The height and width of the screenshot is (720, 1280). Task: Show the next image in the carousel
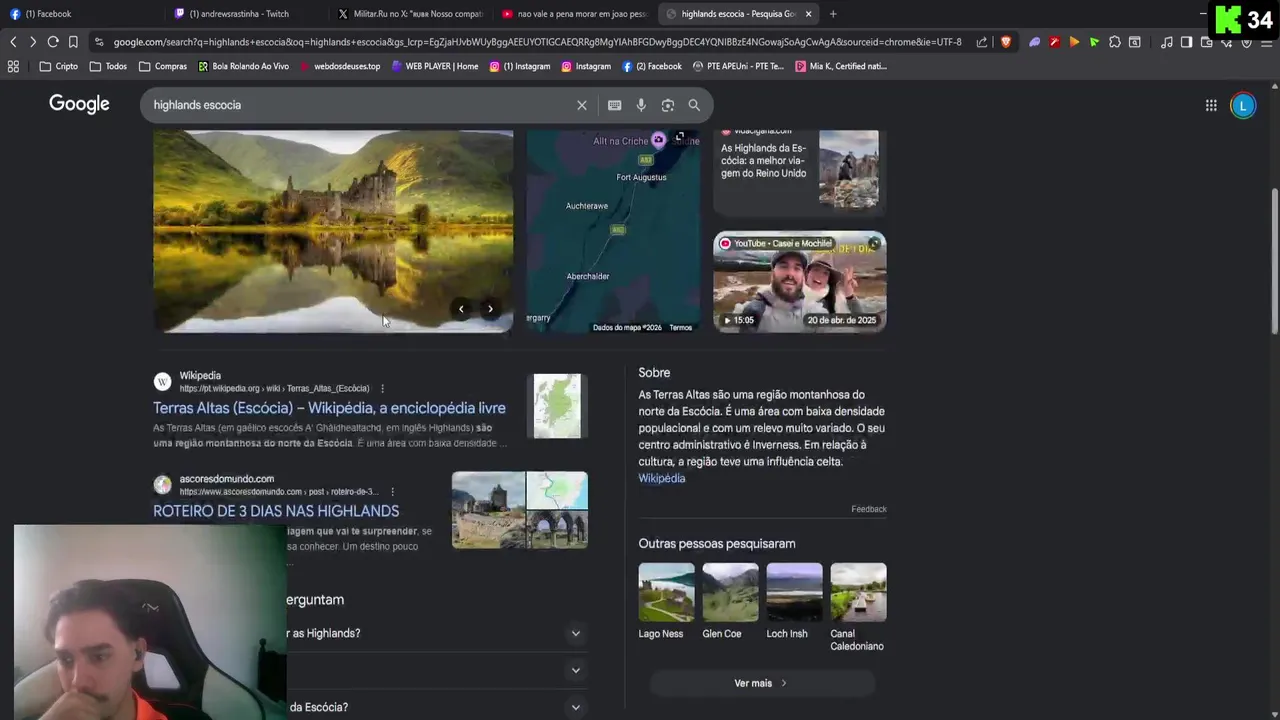(x=490, y=309)
